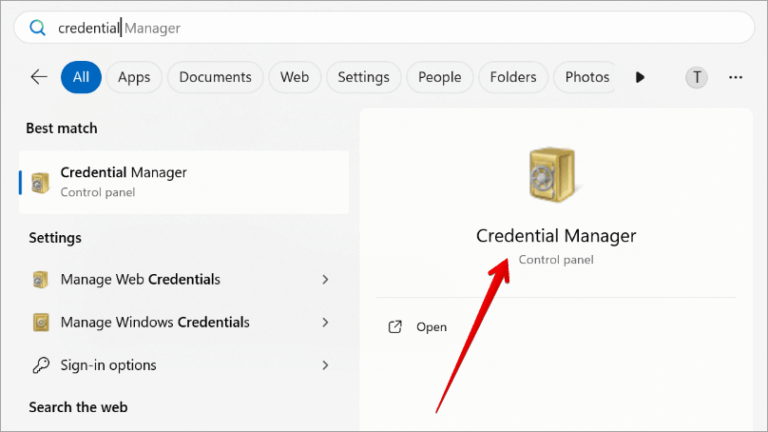Switch to the People filter
The height and width of the screenshot is (432, 768).
[439, 77]
